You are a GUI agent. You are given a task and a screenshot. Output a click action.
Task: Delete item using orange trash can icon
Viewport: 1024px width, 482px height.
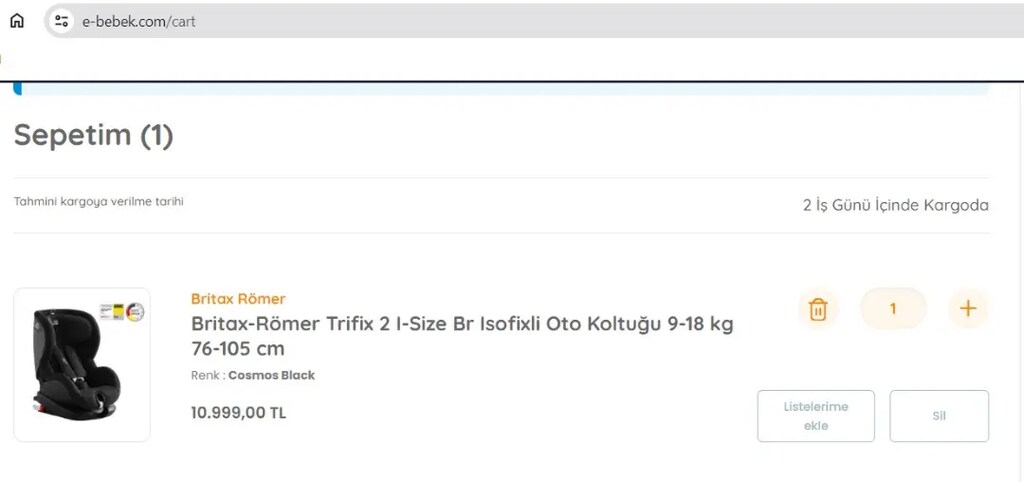(818, 308)
